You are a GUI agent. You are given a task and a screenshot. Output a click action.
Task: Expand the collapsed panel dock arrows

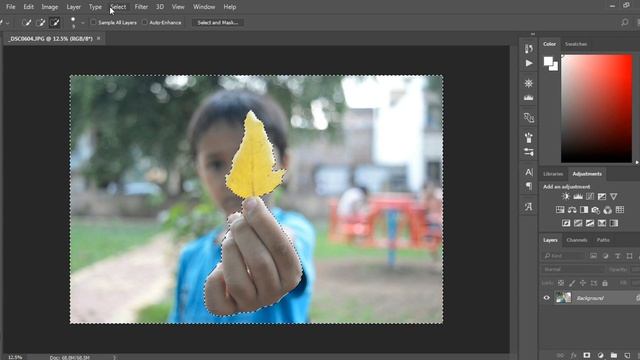click(x=533, y=34)
